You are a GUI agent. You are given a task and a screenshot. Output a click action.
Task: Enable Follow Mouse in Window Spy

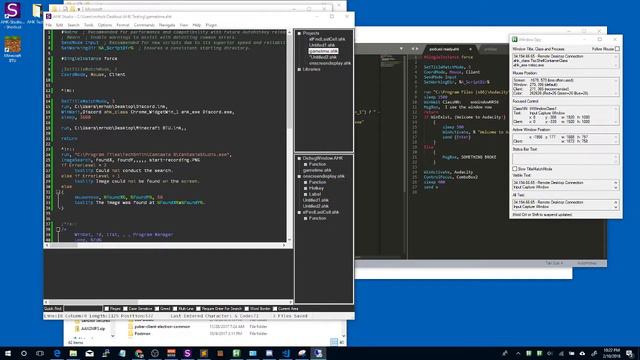coord(618,49)
